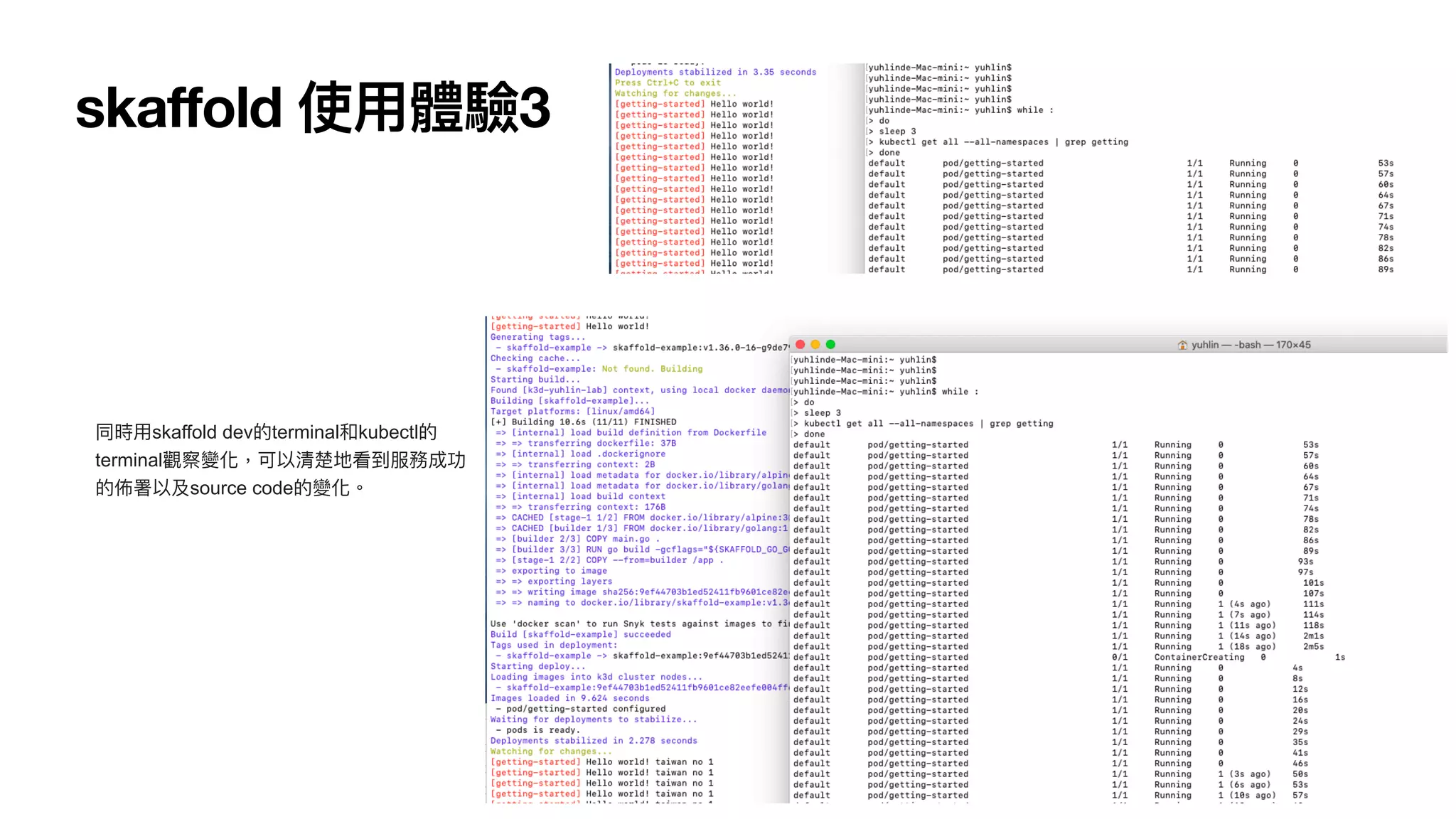The image size is (1456, 819).
Task: Click the '2m1s' age value
Action: [1314, 636]
